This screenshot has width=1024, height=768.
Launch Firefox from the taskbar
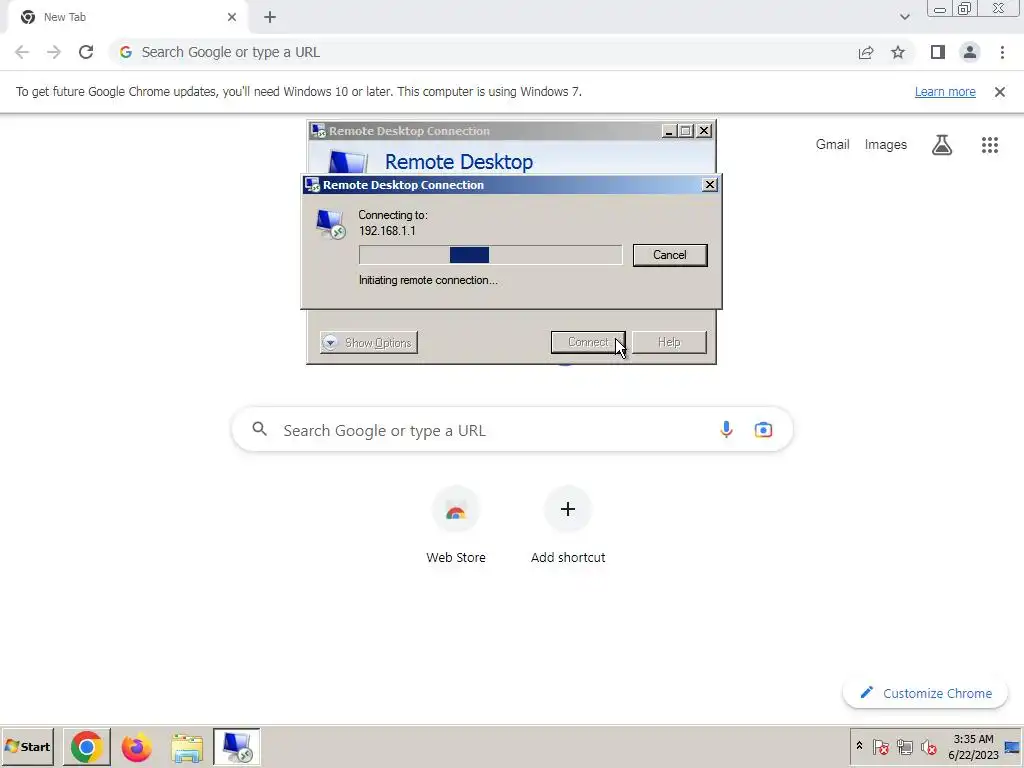[136, 747]
